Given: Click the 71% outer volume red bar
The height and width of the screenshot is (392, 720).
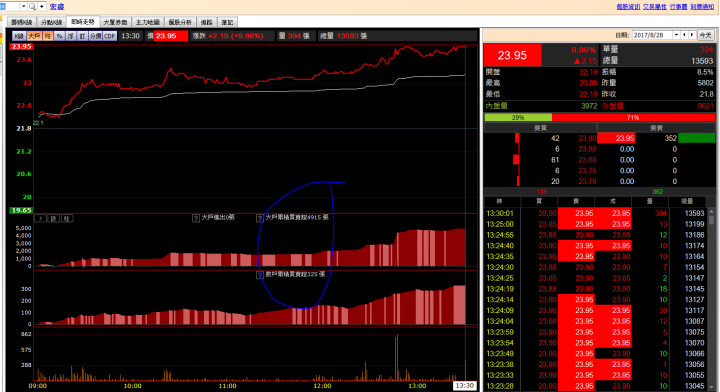Looking at the screenshot, I should coord(633,118).
